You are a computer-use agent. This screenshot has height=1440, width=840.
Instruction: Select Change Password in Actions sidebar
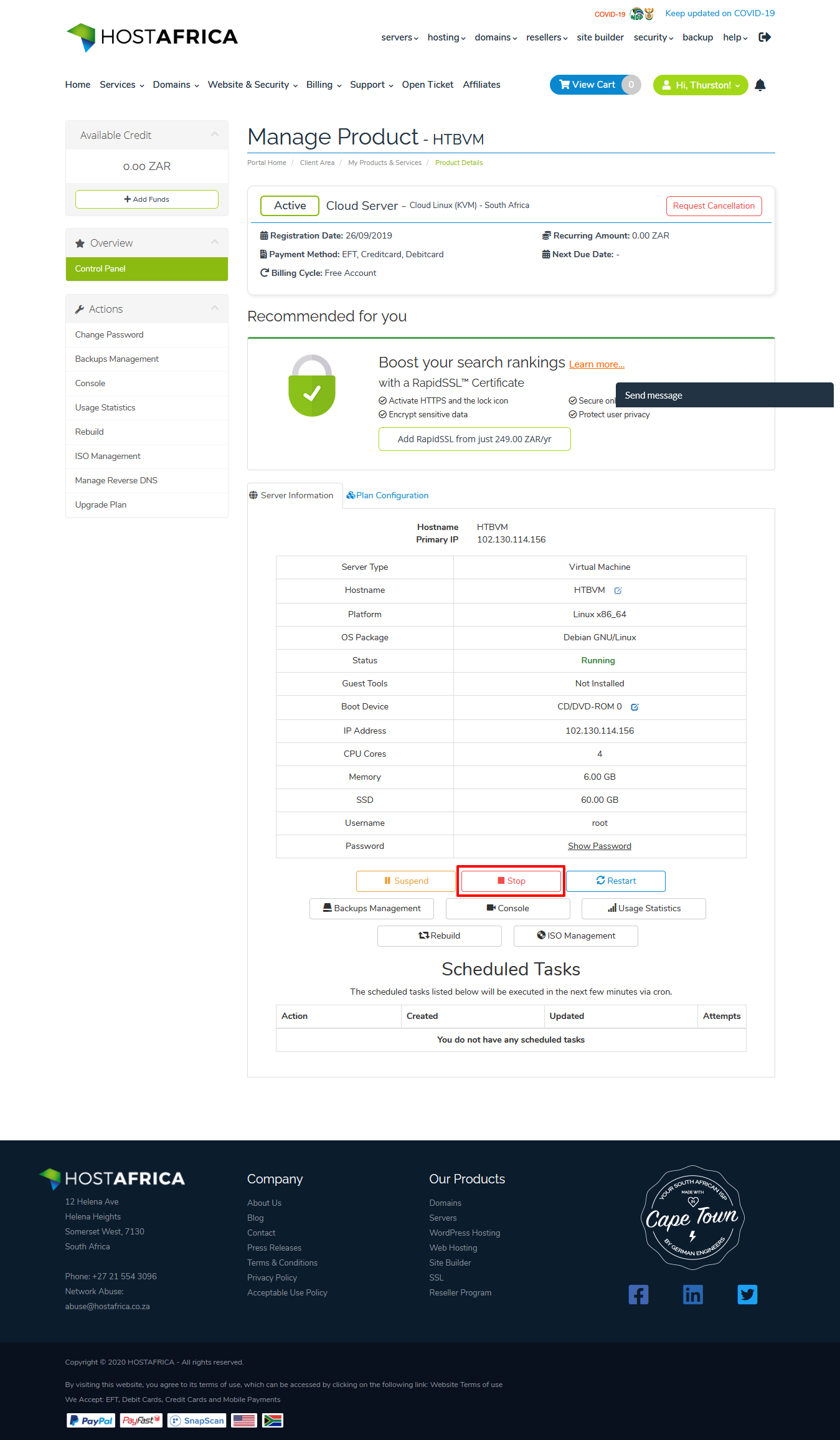click(147, 335)
